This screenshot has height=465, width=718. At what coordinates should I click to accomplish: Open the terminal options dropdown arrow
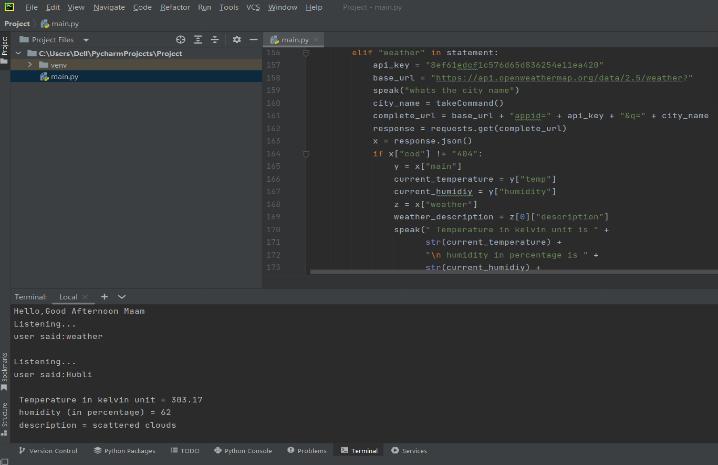pyautogui.click(x=122, y=297)
